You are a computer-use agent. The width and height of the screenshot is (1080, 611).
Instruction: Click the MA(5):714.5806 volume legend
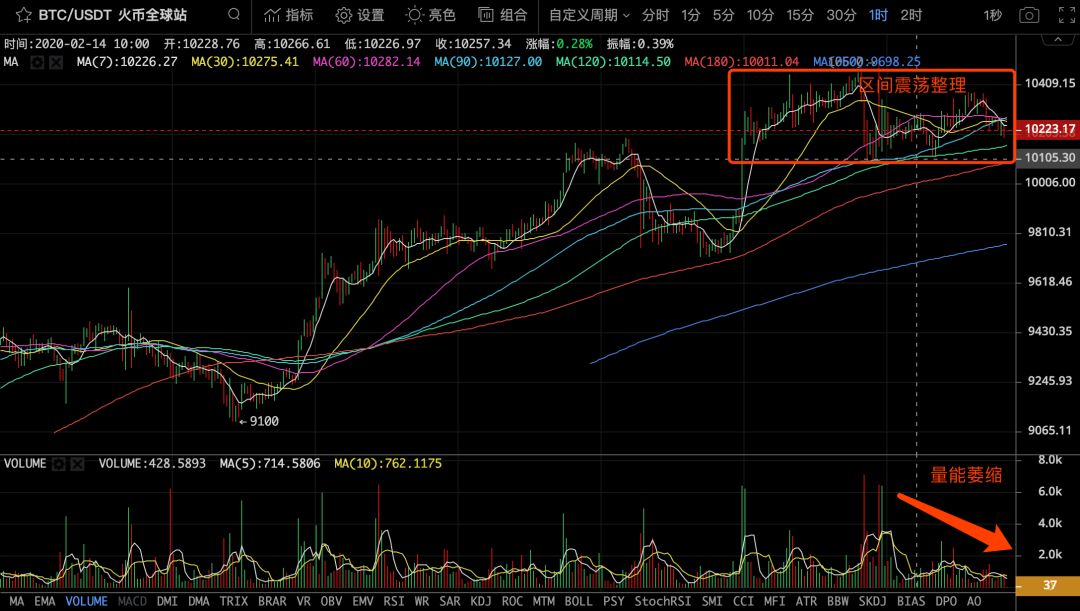pyautogui.click(x=270, y=464)
